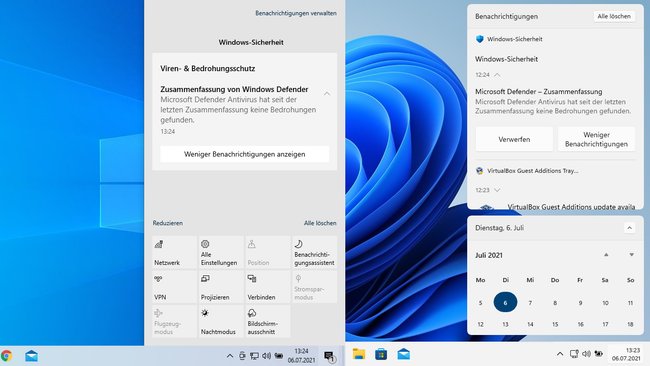Open the Alle Einstellungen quick action tile
This screenshot has width=650, height=366.
click(x=221, y=252)
